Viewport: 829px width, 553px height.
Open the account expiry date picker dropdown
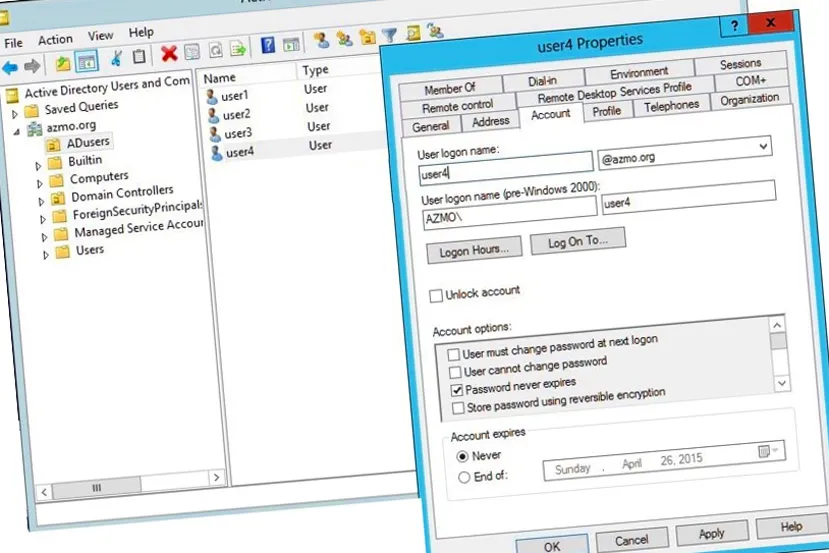[x=768, y=450]
